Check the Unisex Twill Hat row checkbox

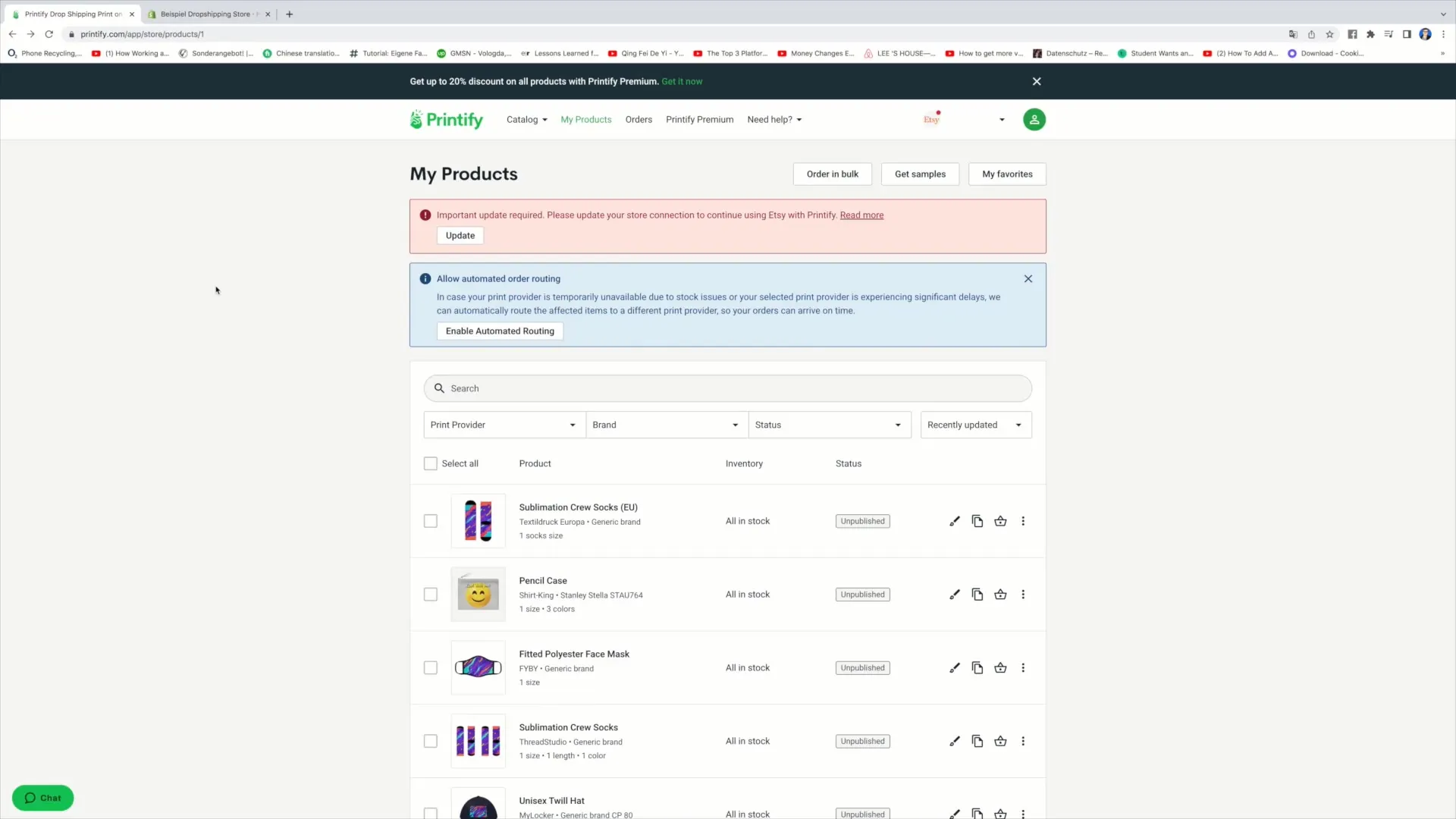[430, 814]
